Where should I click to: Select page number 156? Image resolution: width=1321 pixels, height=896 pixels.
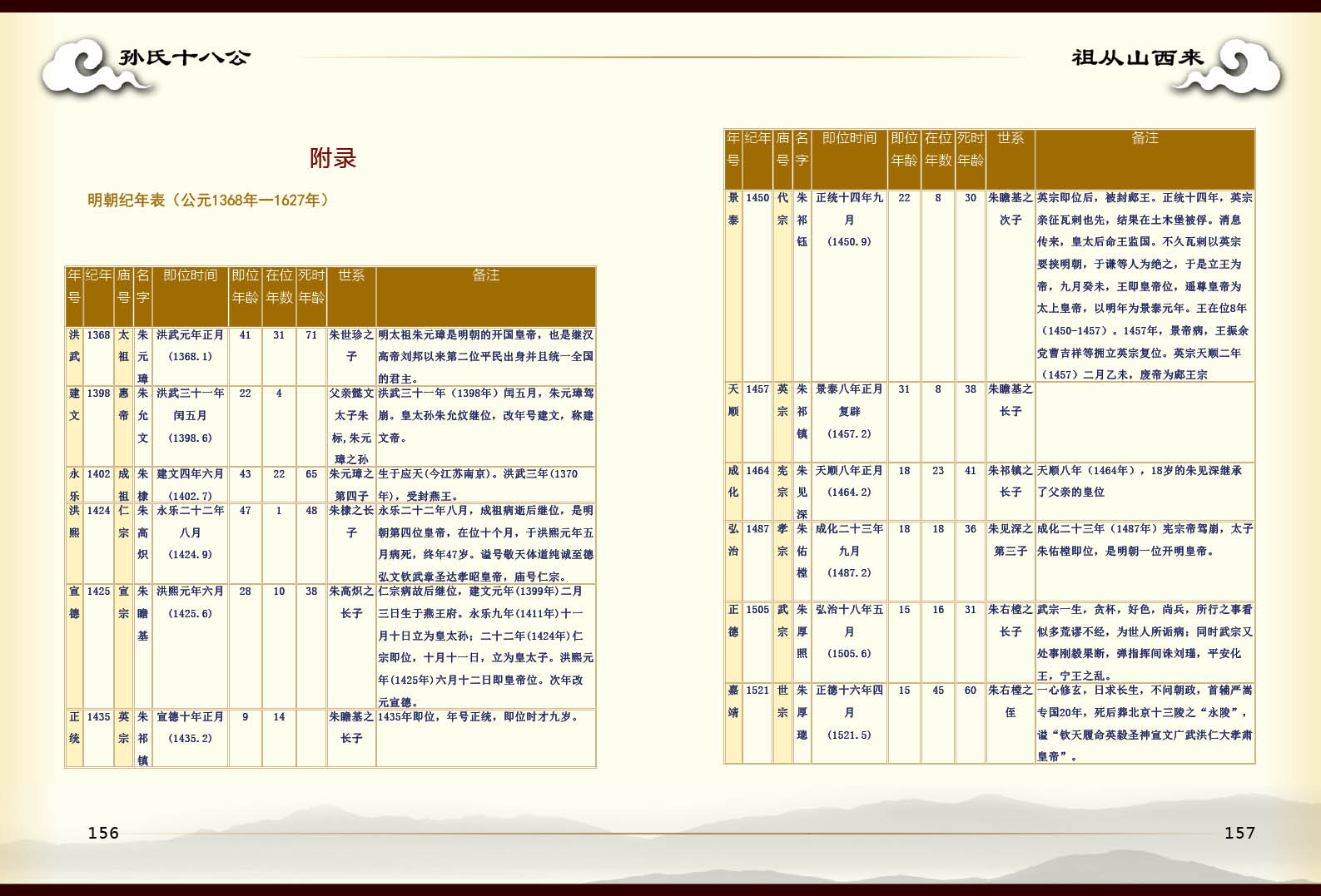click(x=104, y=833)
